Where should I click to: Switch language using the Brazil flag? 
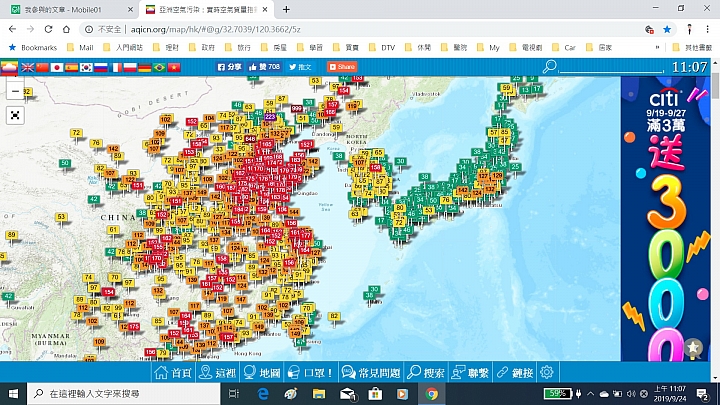pyautogui.click(x=159, y=68)
